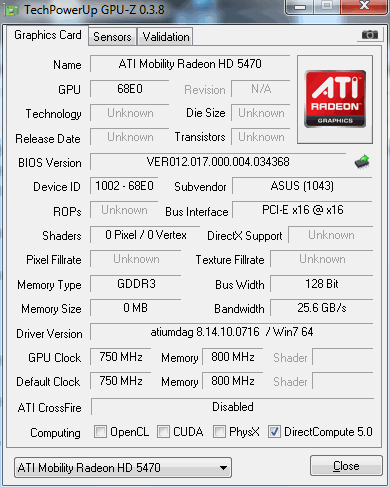Toggle the CUDA checkbox
This screenshot has width=390, height=488.
(163, 432)
